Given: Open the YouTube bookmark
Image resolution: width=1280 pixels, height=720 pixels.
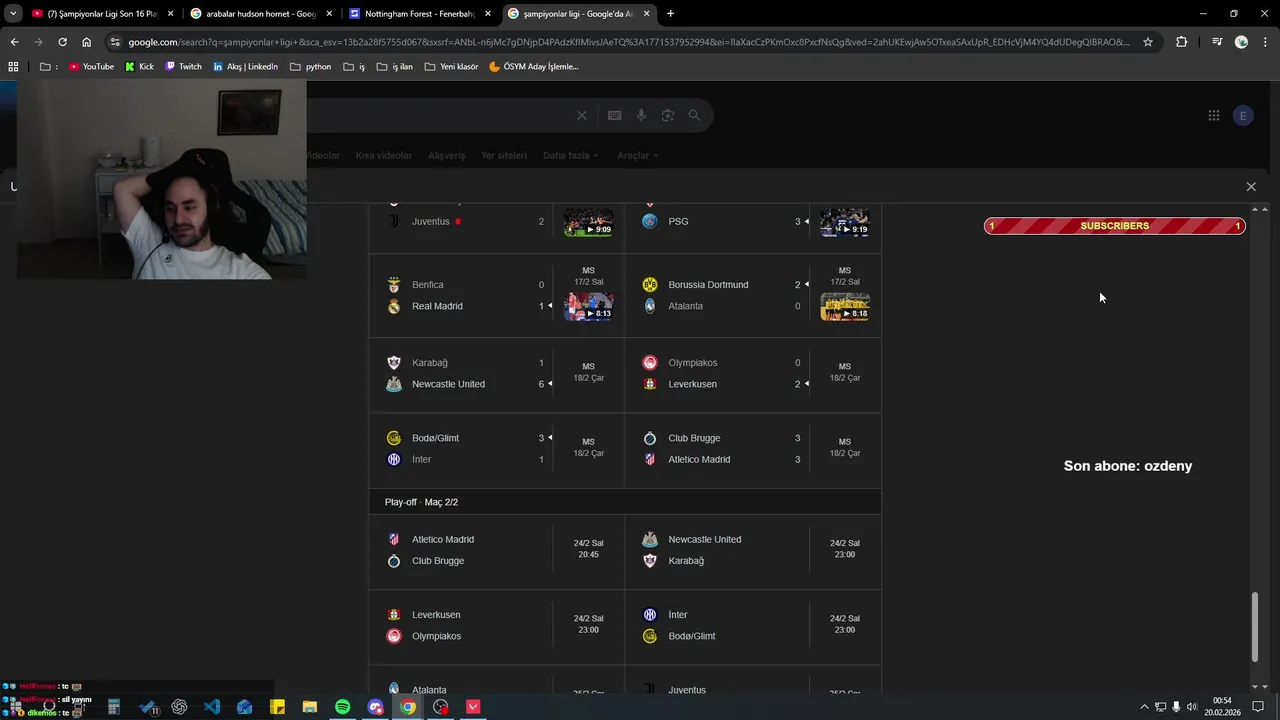Looking at the screenshot, I should pyautogui.click(x=91, y=67).
